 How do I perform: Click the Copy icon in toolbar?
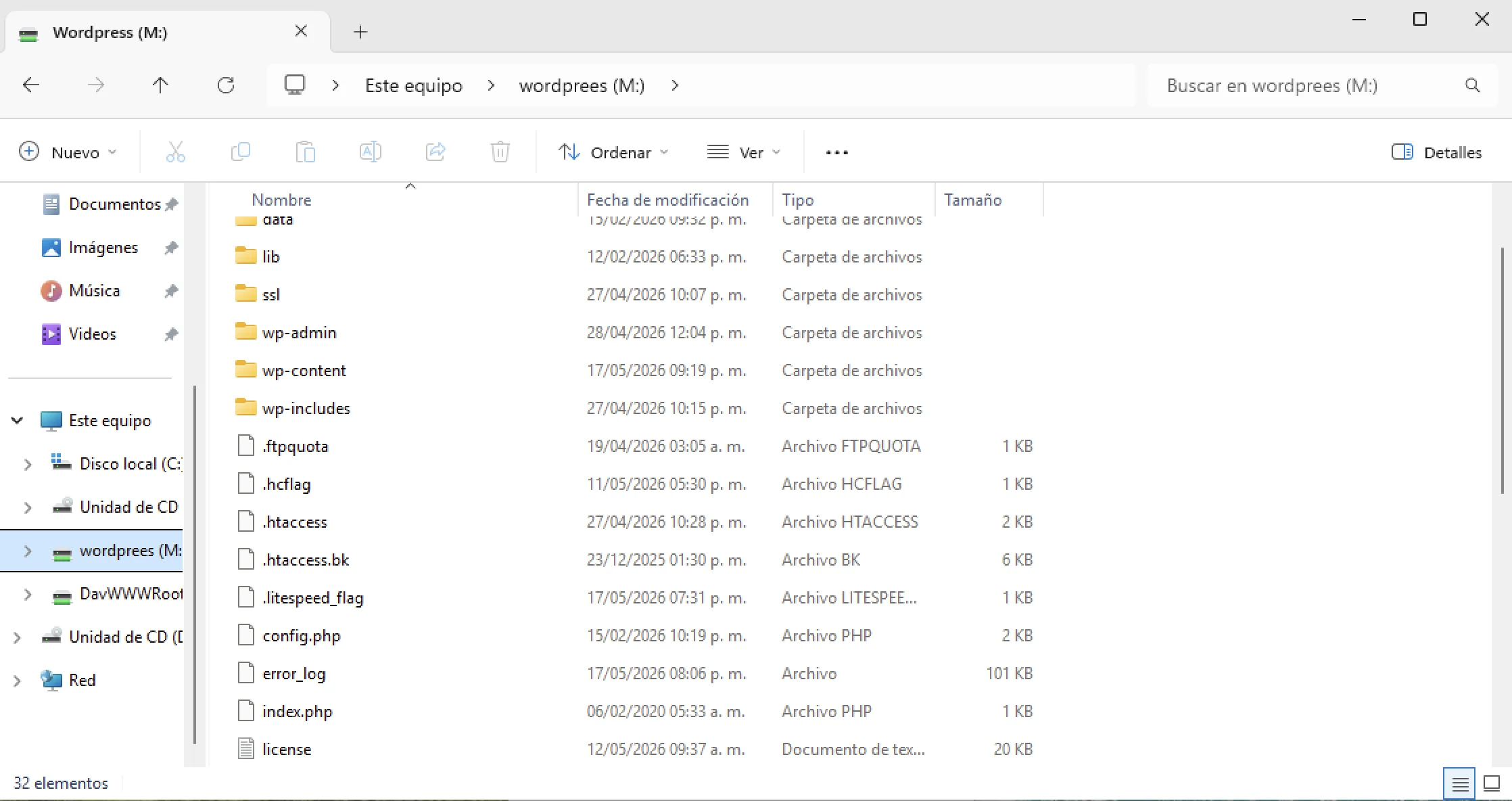241,152
